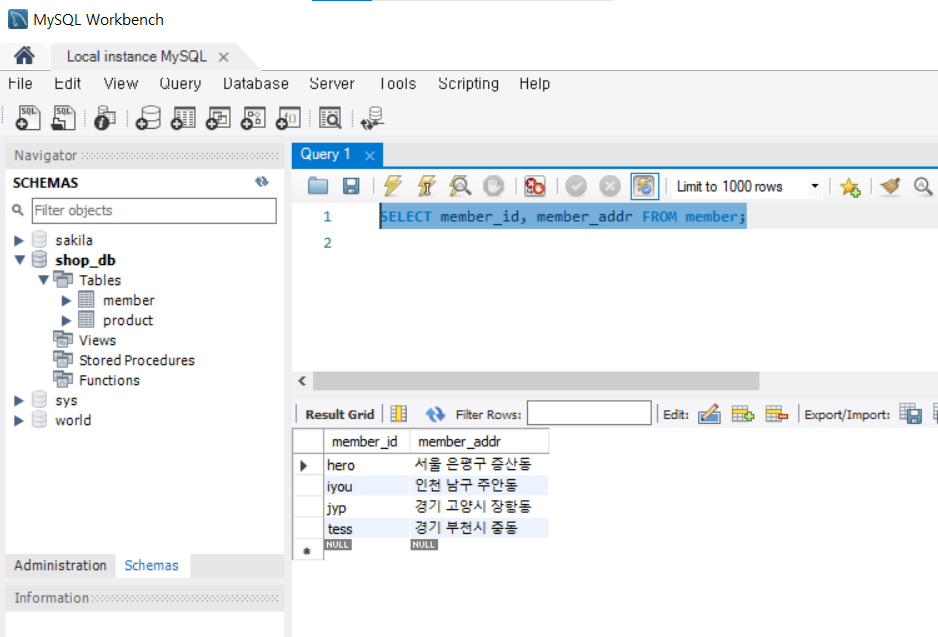The width and height of the screenshot is (938, 637).
Task: Open the File menu
Action: pos(20,84)
